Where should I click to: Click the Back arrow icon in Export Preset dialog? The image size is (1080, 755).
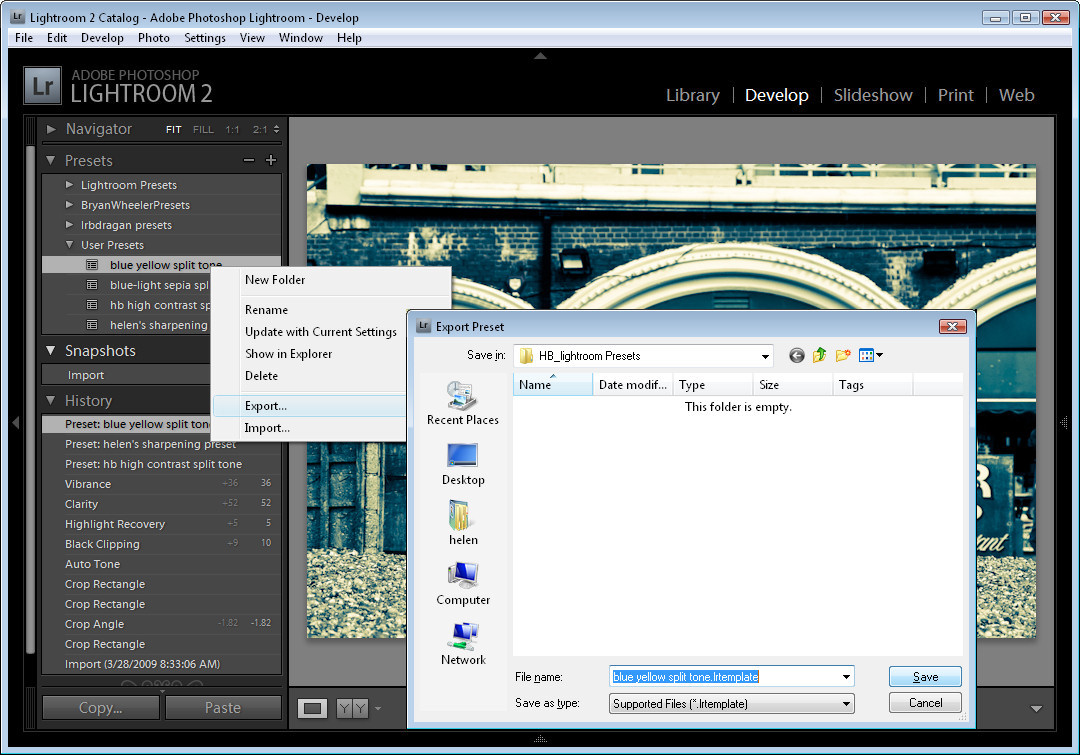click(796, 355)
